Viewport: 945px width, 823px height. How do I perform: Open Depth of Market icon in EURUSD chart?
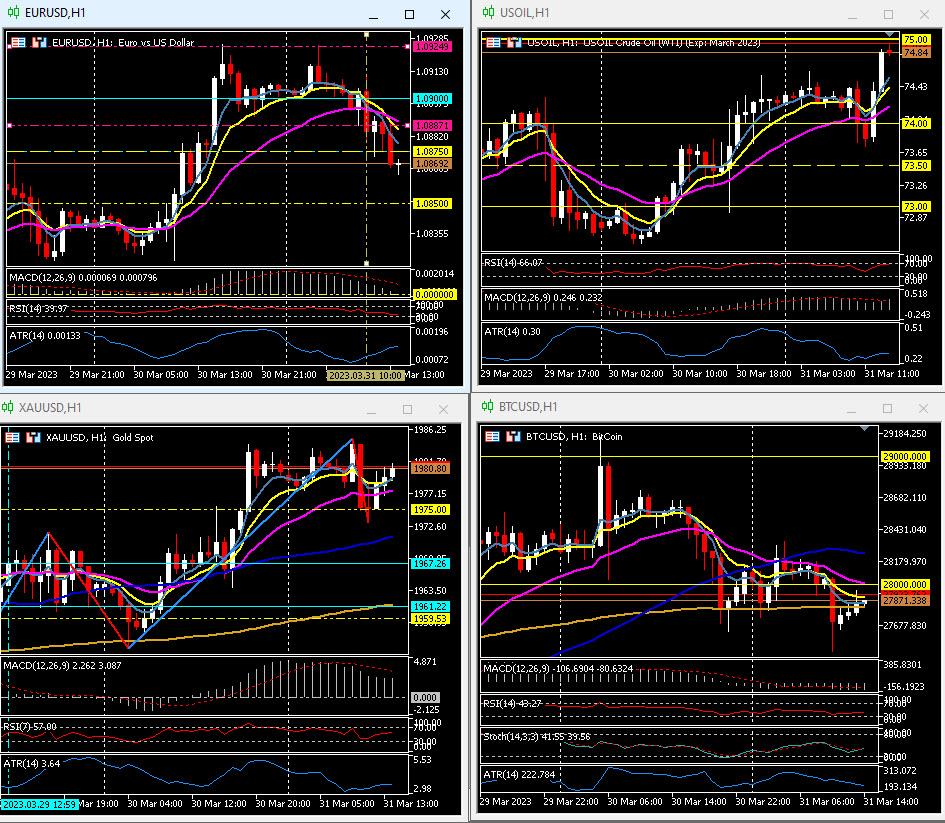[x=19, y=42]
